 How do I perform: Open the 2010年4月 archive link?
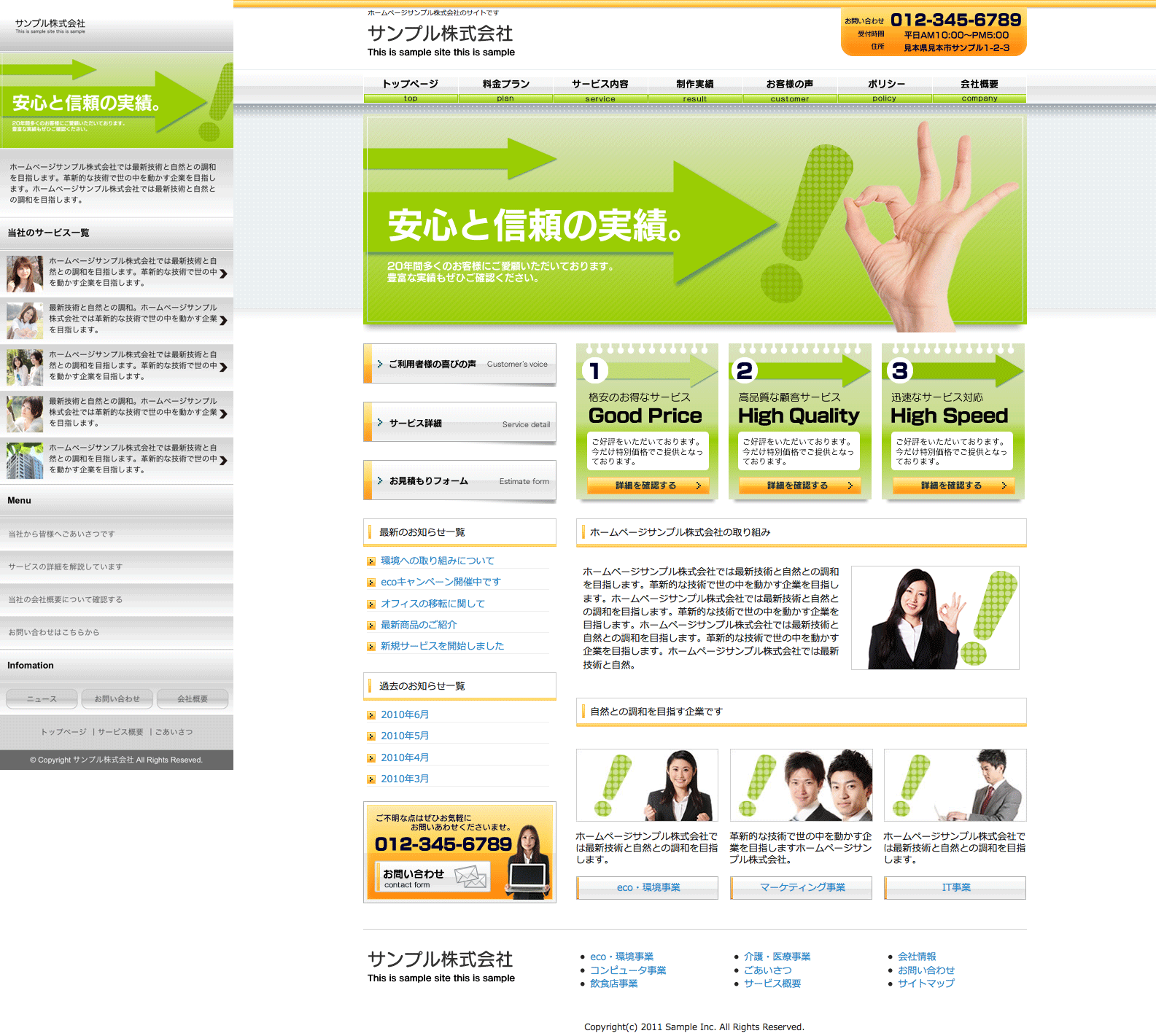(x=405, y=757)
